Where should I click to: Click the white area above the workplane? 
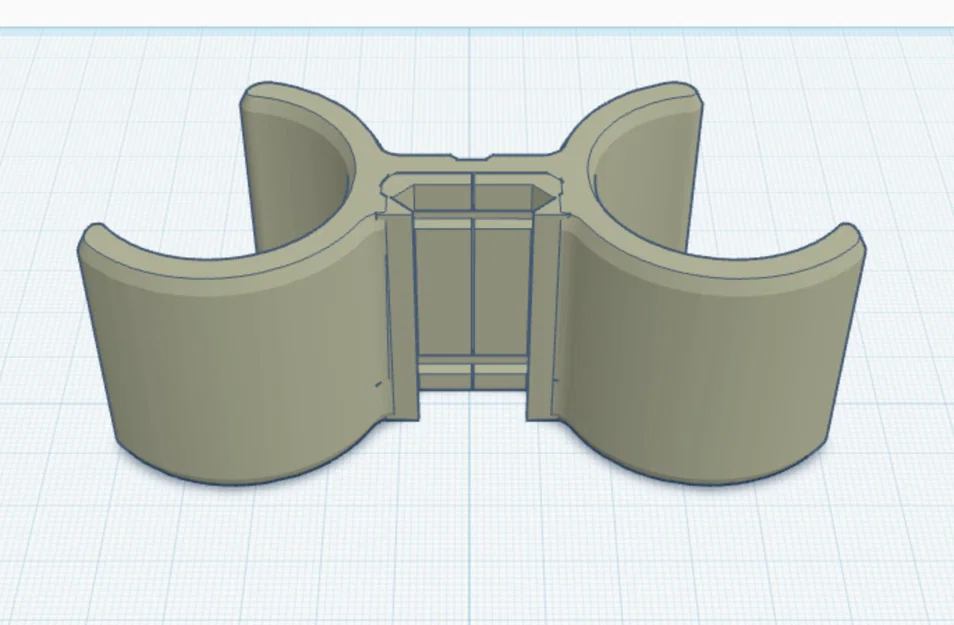[x=477, y=10]
